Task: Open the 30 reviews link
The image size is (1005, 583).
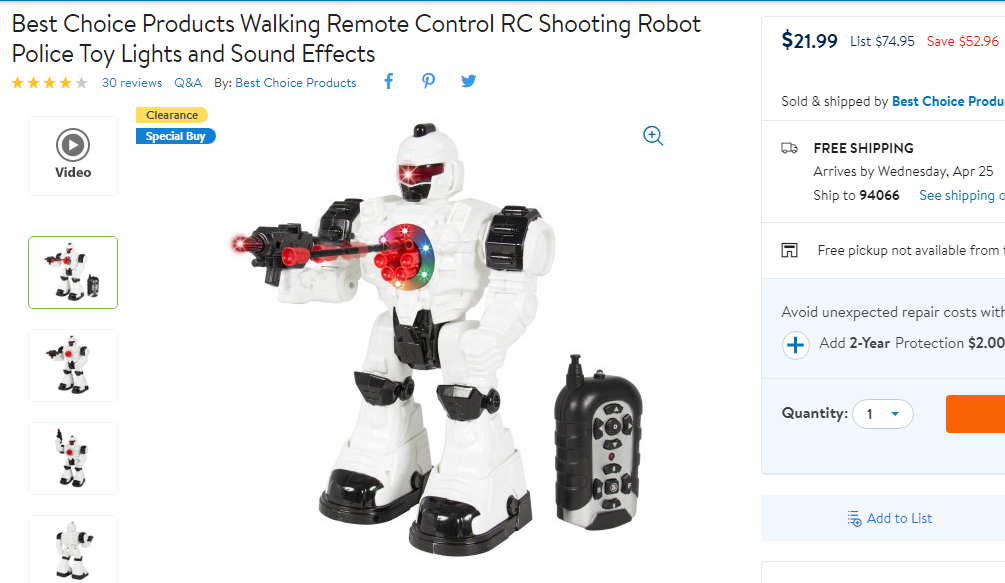Action: 132,83
